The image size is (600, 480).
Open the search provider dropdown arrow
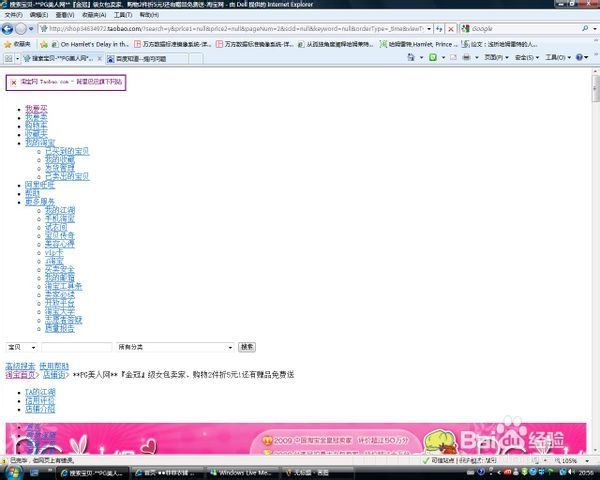point(595,29)
